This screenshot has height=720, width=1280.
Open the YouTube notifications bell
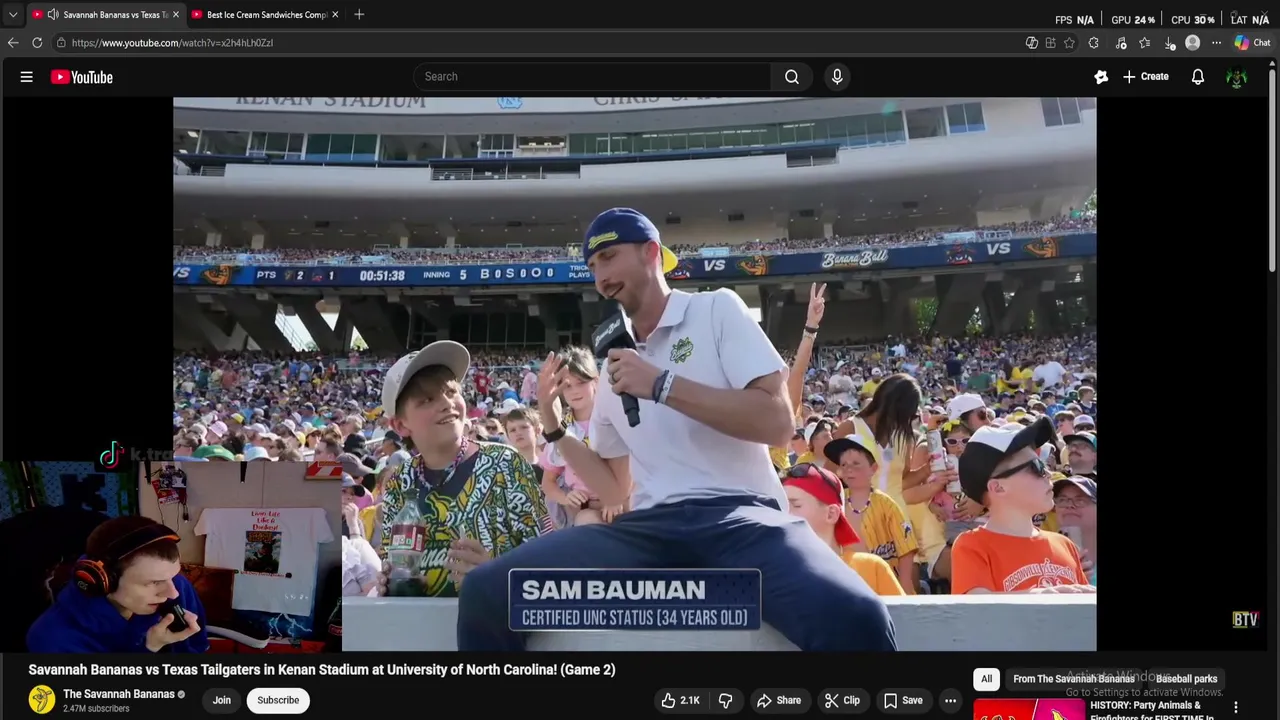click(x=1198, y=77)
